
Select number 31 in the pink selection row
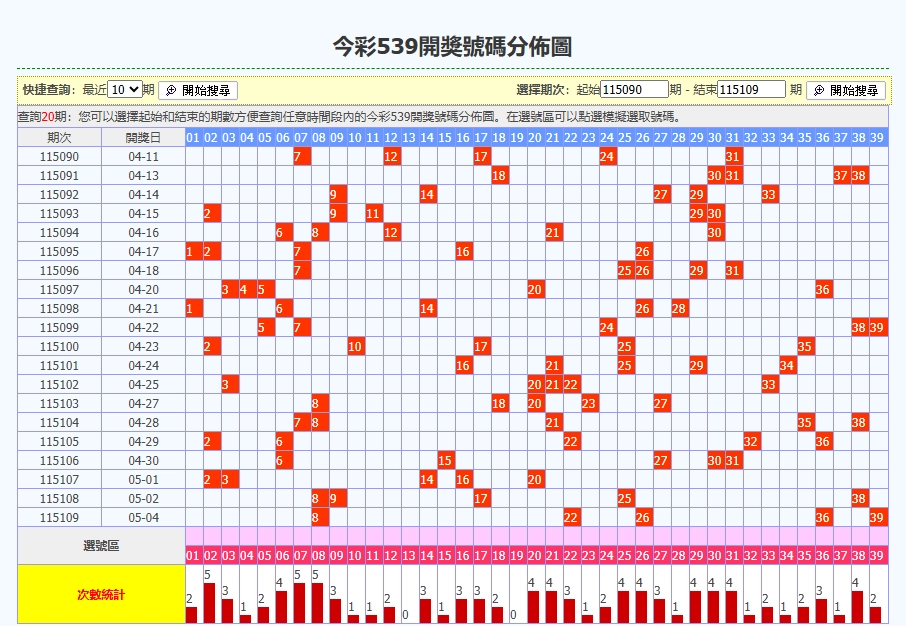pyautogui.click(x=733, y=555)
